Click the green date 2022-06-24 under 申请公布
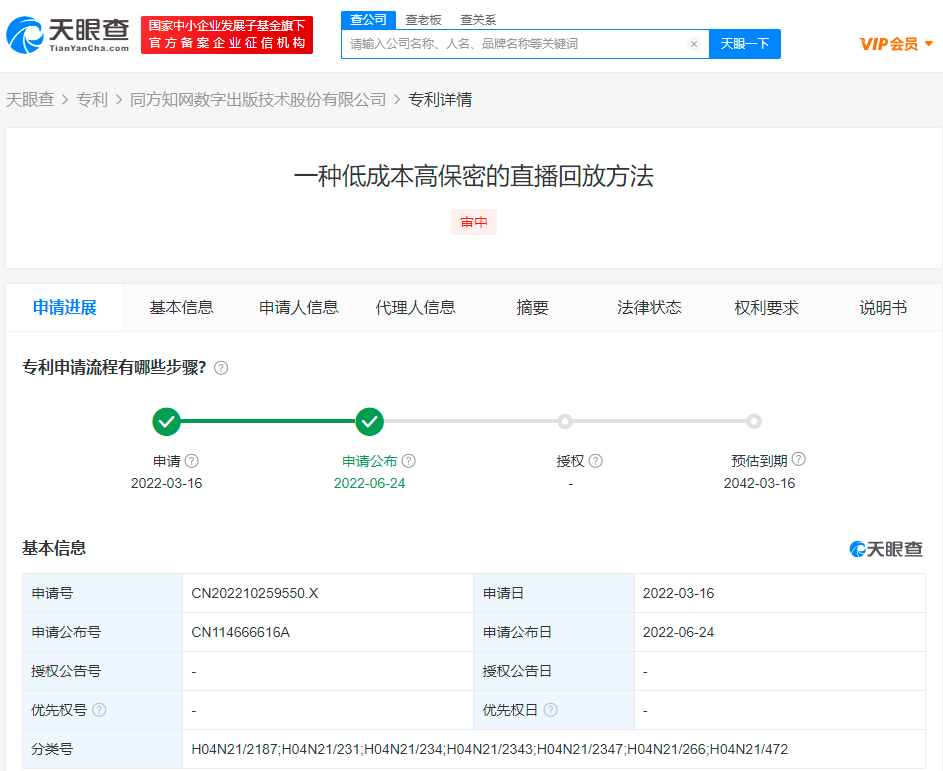This screenshot has width=943, height=771. tap(369, 484)
